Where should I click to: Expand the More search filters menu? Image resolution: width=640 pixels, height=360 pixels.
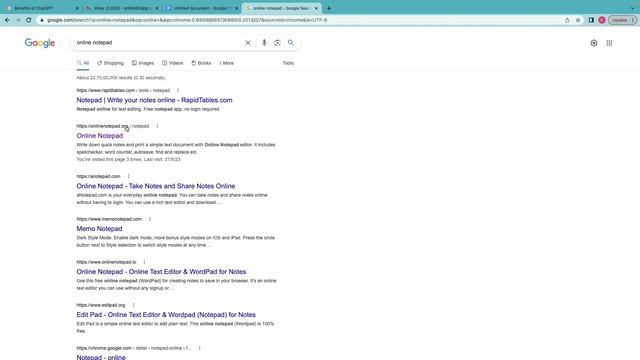pos(227,63)
